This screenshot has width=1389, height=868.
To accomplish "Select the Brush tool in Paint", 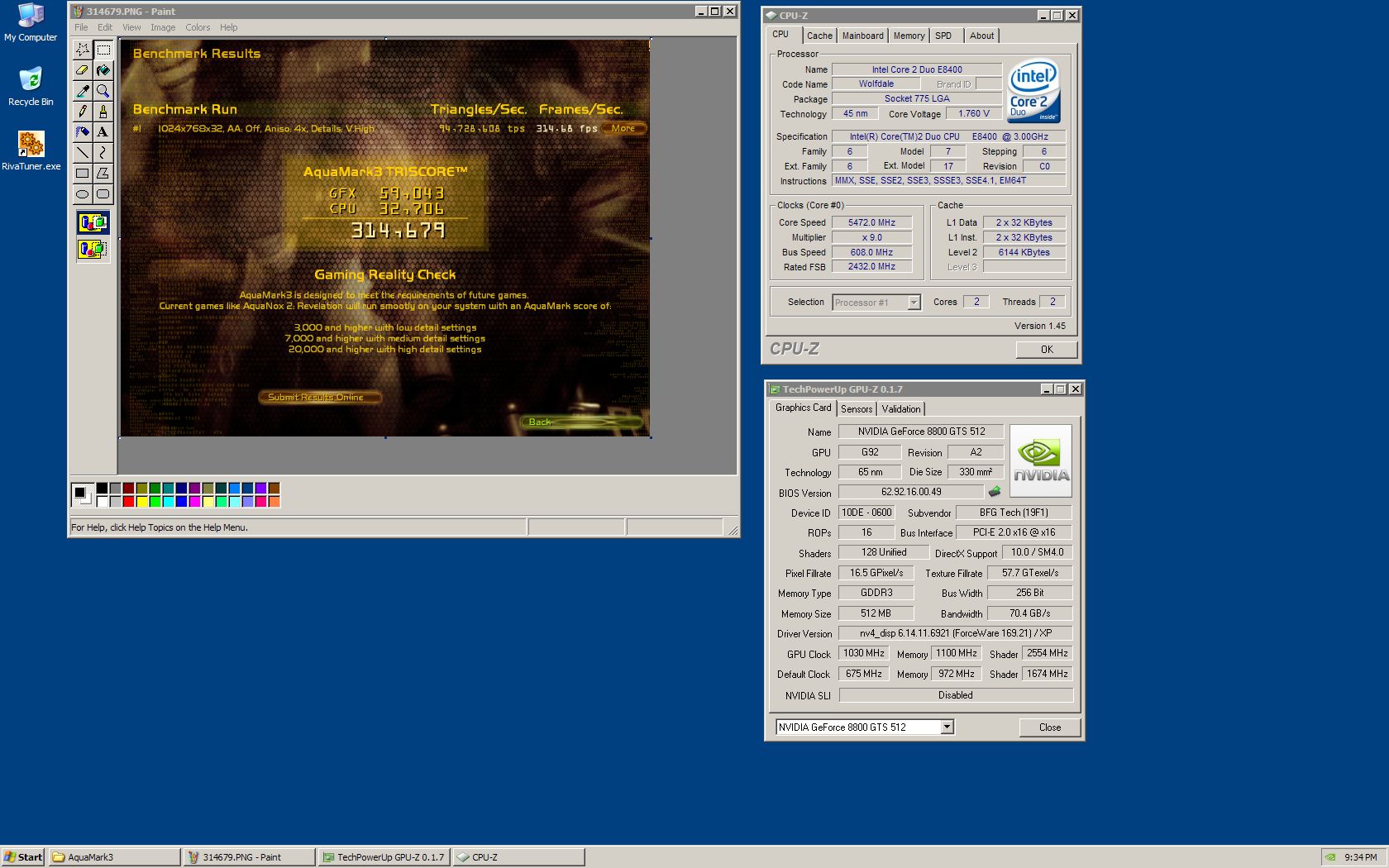I will [x=103, y=112].
